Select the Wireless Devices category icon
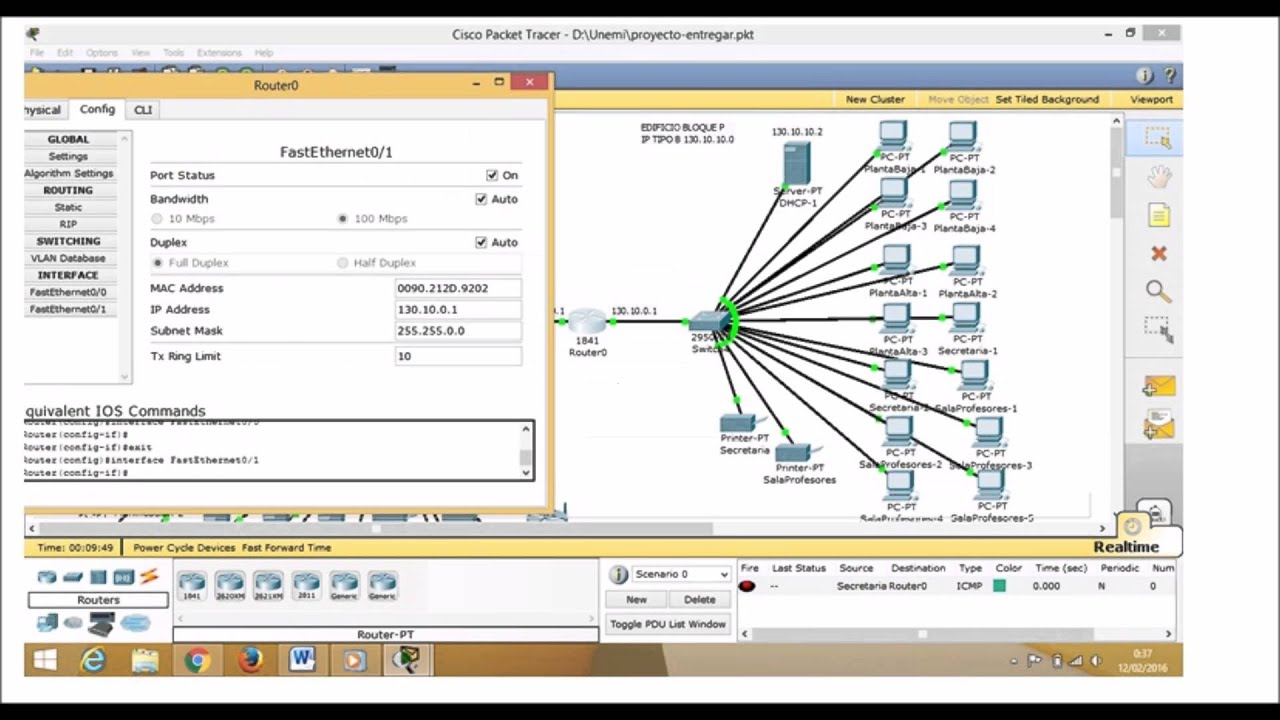Screen dimensions: 1280x720 coord(123,577)
